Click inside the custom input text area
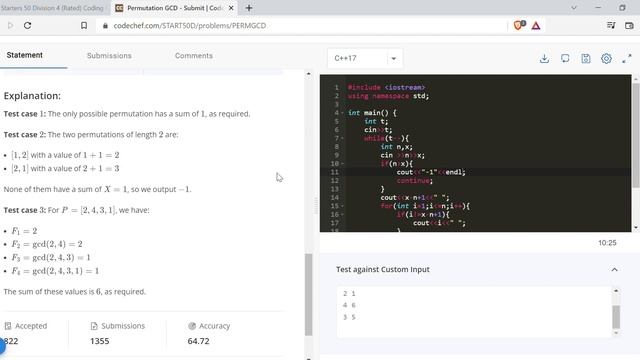This screenshot has width=640, height=360. click(474, 311)
